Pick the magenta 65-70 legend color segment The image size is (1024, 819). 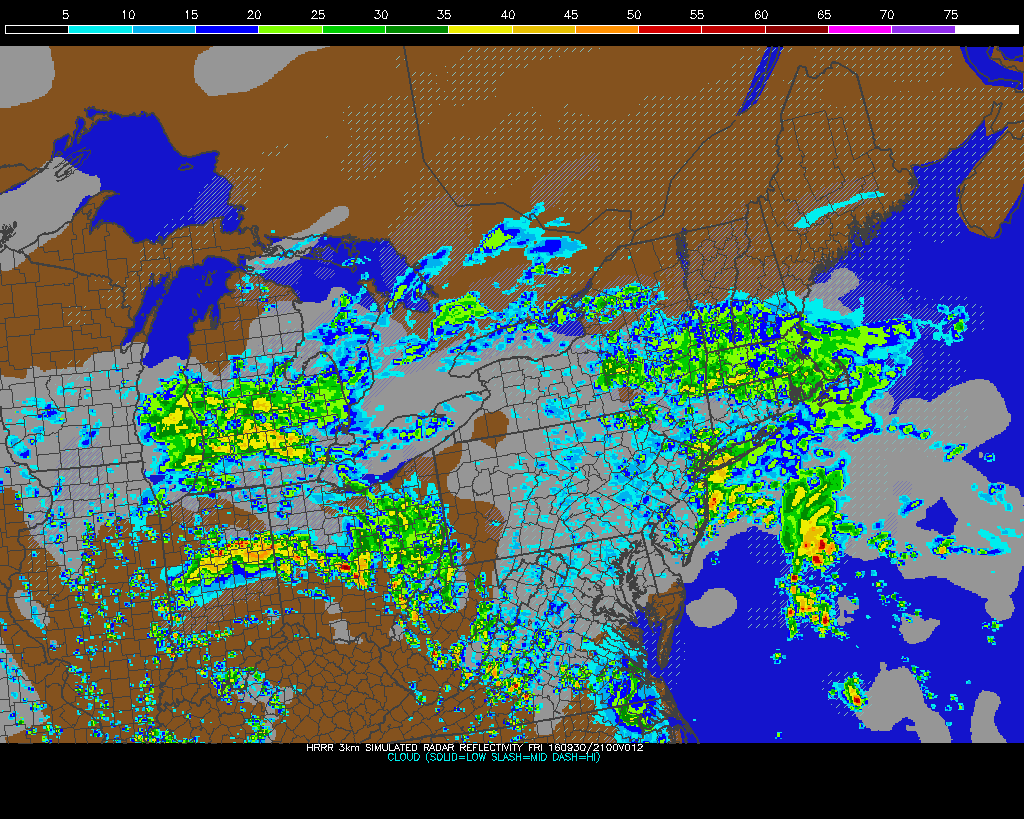[x=860, y=30]
